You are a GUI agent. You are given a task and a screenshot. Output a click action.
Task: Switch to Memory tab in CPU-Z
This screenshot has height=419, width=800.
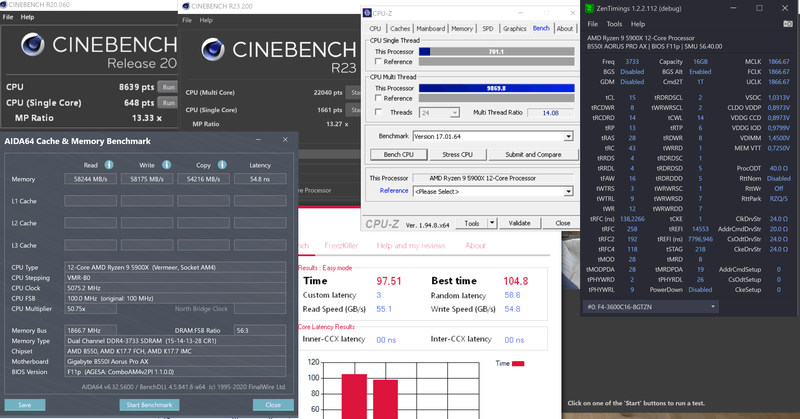(462, 29)
